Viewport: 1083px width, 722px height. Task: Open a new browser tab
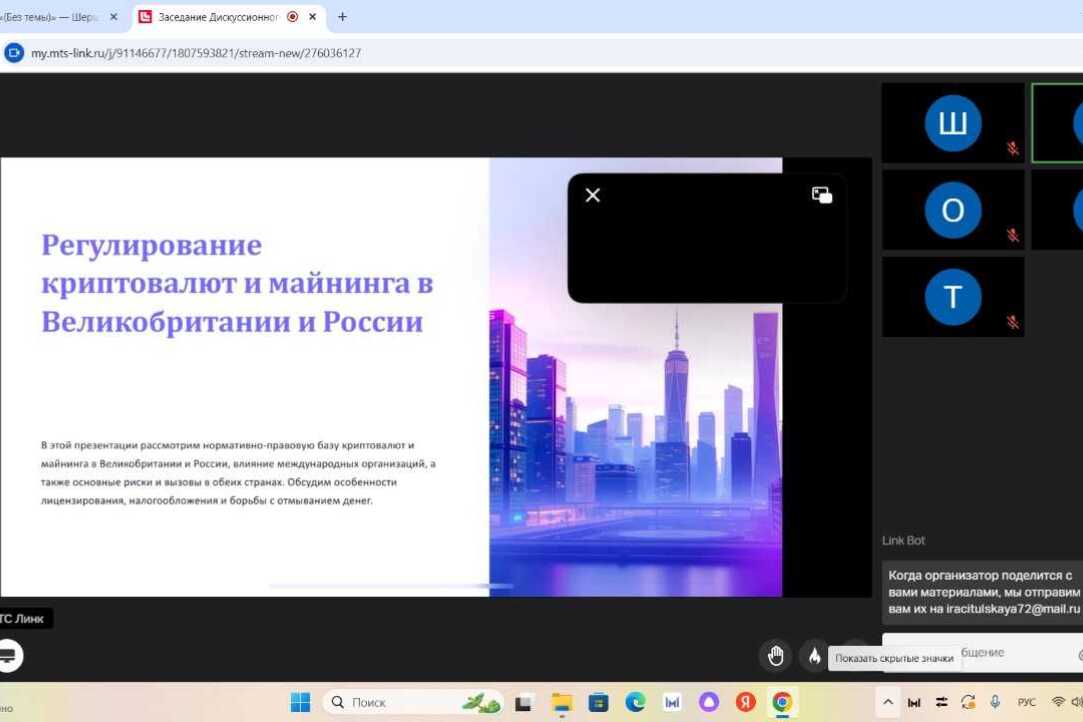343,17
